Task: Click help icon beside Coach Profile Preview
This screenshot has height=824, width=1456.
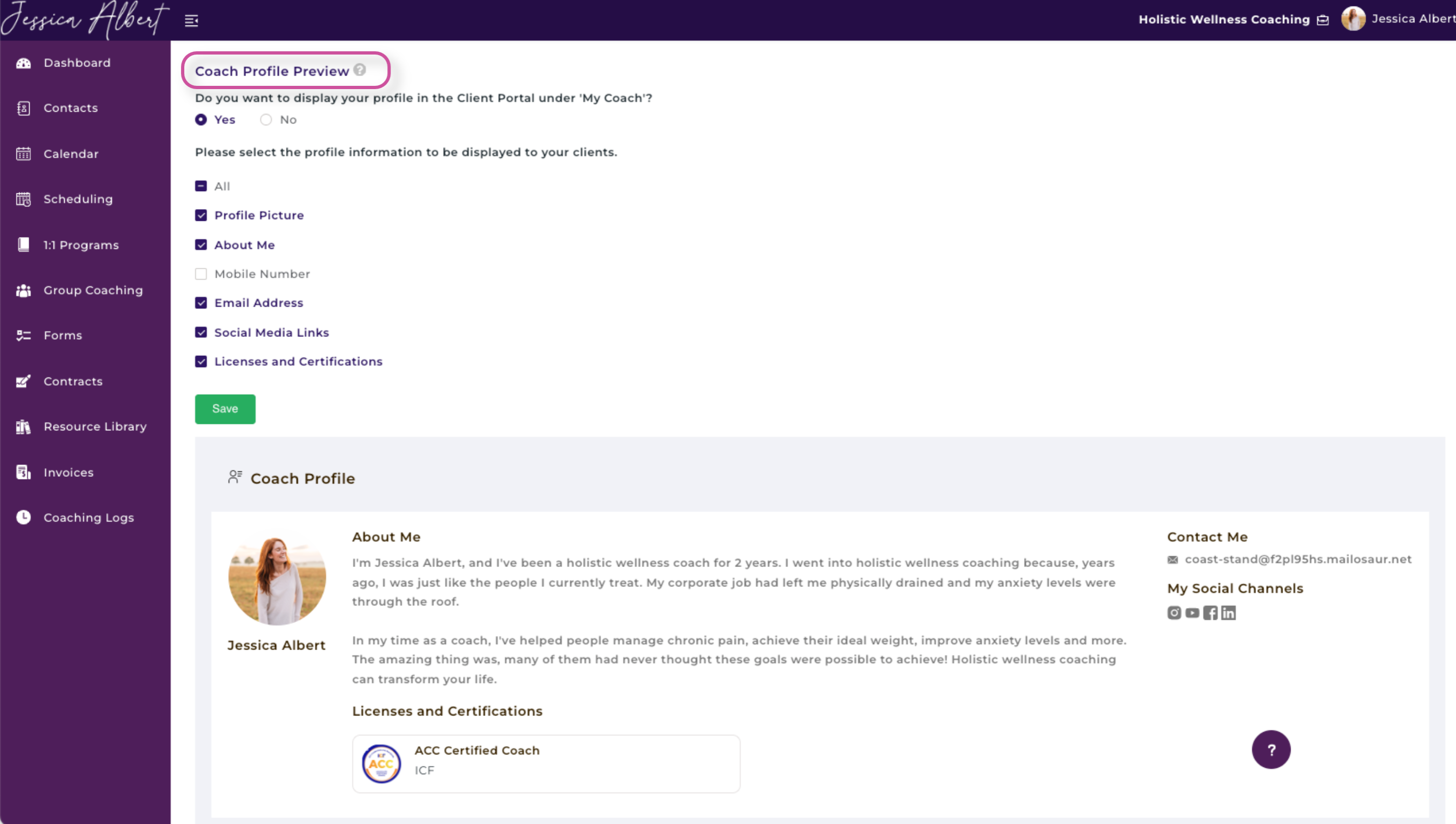Action: tap(359, 70)
